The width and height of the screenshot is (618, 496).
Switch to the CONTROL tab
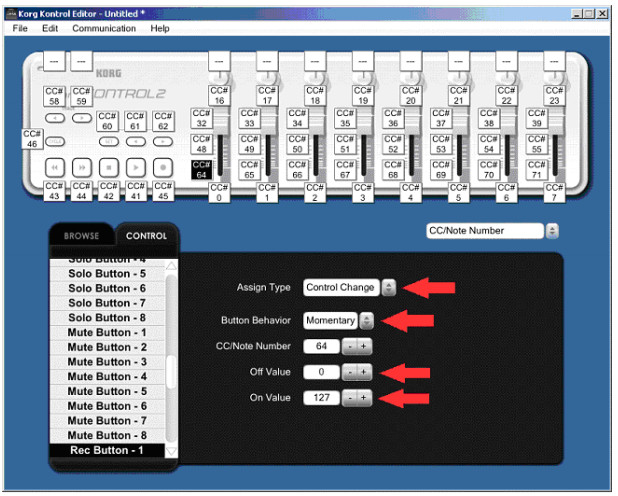(147, 236)
